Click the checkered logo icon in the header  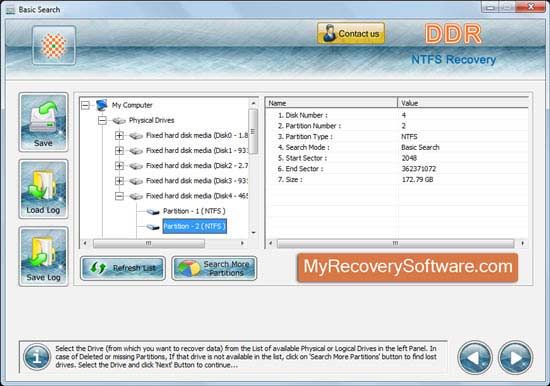(54, 45)
